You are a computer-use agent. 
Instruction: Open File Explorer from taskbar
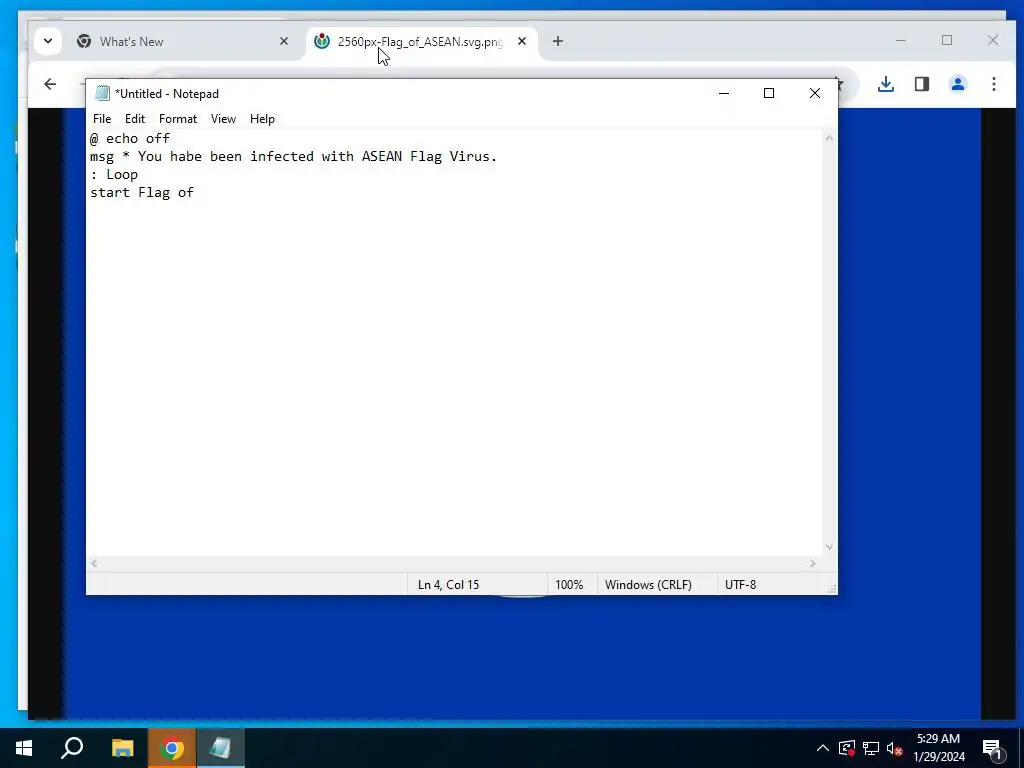coord(122,748)
